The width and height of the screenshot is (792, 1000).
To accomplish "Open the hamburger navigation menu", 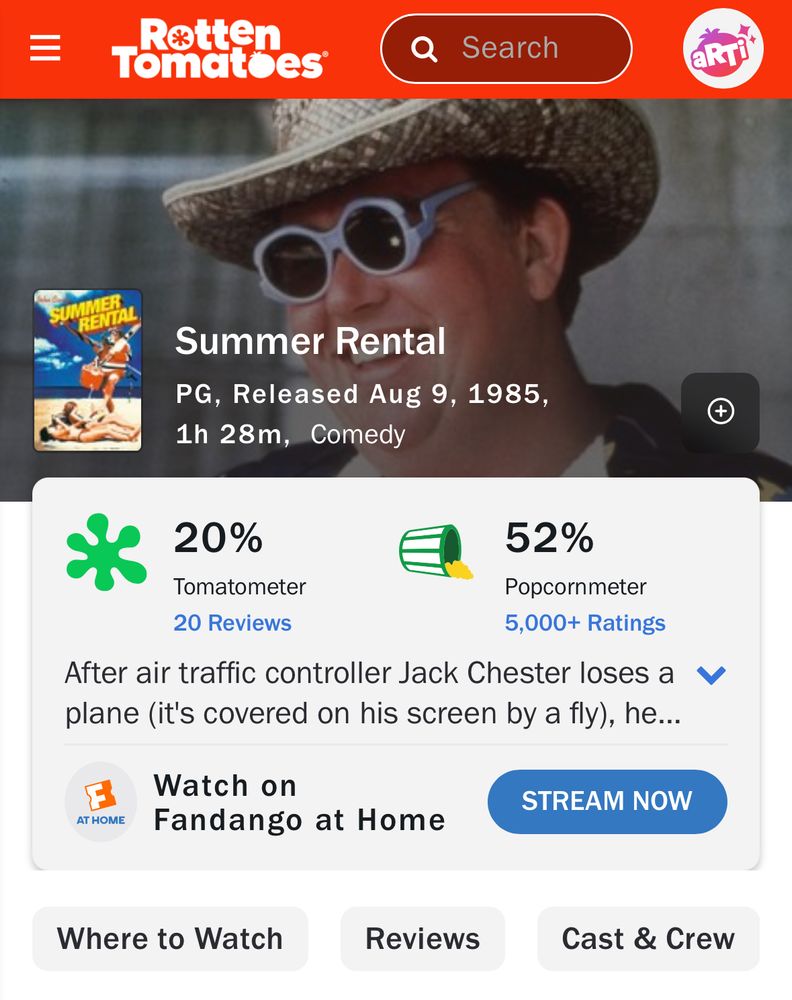I will 44,47.
